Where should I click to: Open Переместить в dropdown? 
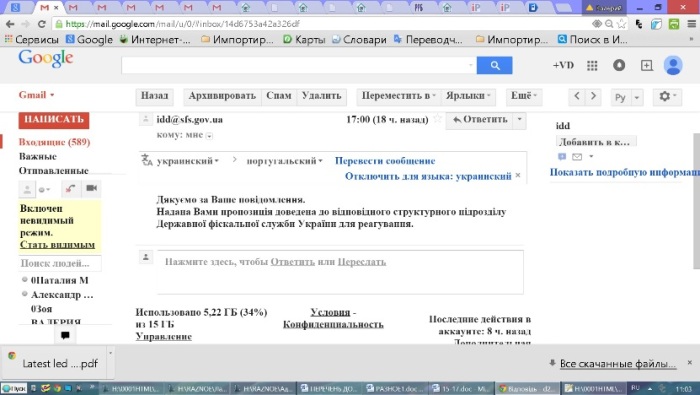398,96
